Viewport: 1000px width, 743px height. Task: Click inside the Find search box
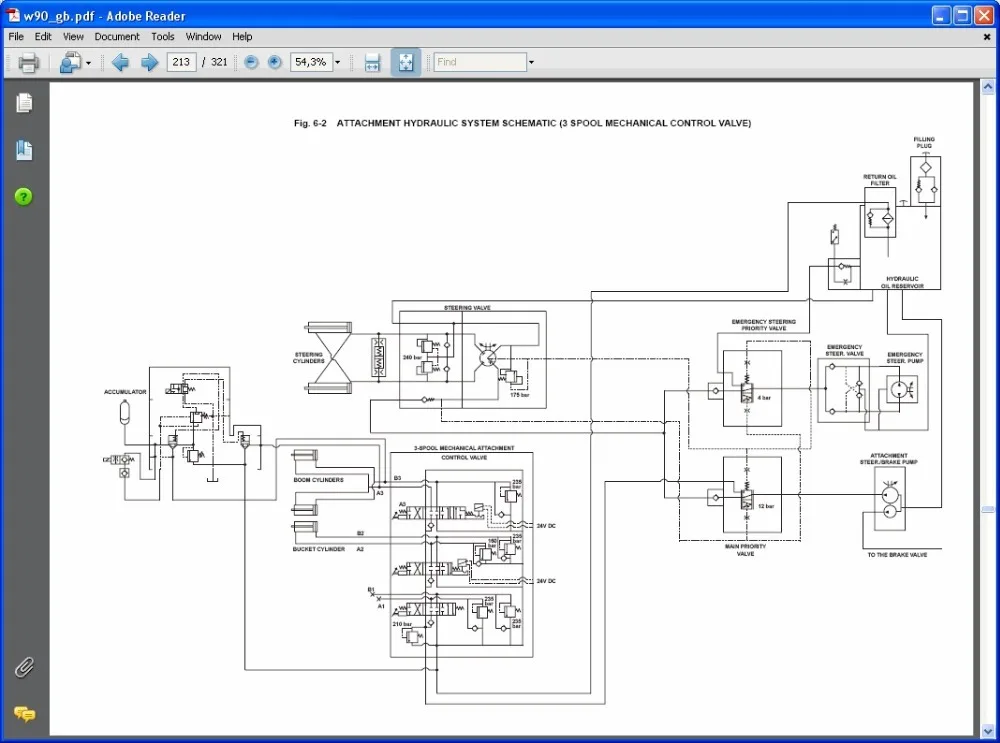tap(480, 62)
